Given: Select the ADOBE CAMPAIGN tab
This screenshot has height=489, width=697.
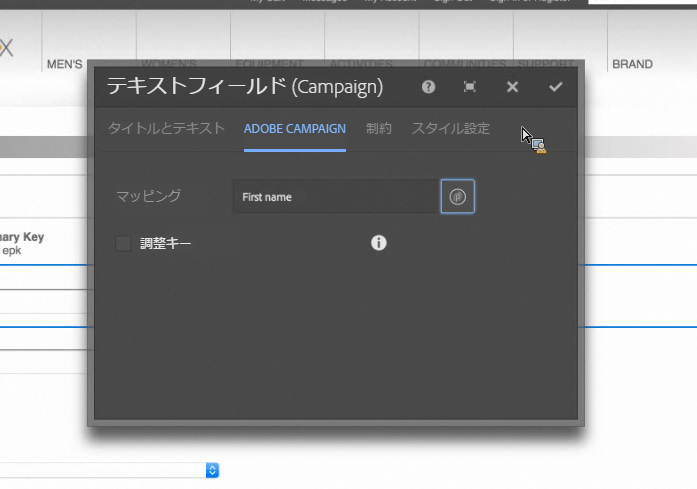Looking at the screenshot, I should tap(295, 128).
